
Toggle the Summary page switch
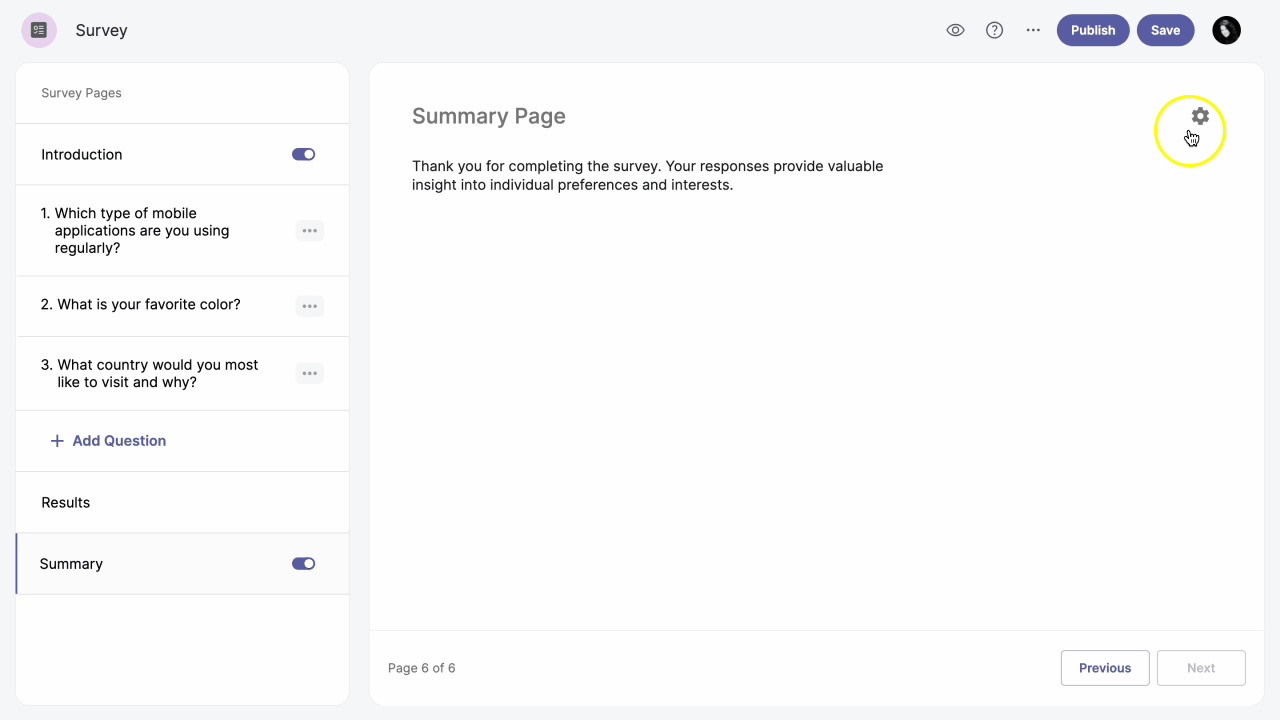[x=303, y=564]
